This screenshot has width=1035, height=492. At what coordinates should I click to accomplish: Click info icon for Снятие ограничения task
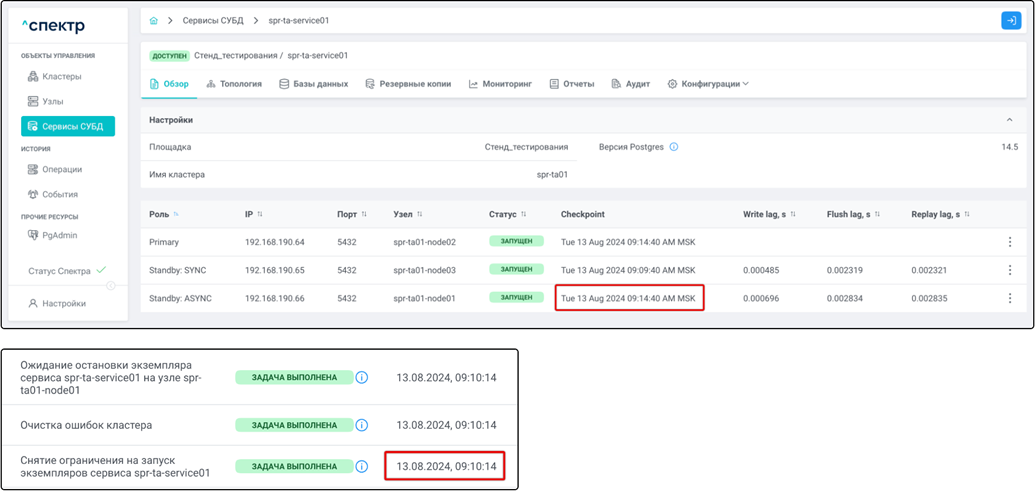click(362, 466)
